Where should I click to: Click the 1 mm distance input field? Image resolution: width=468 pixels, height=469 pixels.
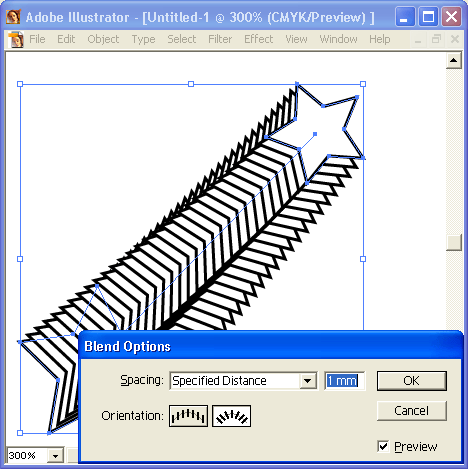point(345,381)
